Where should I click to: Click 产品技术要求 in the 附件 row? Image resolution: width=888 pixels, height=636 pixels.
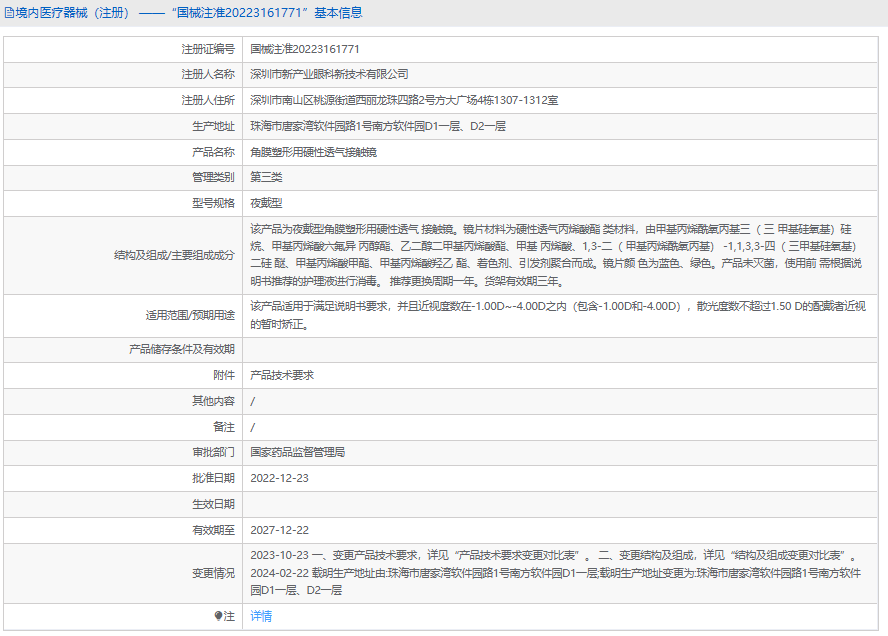[x=282, y=375]
